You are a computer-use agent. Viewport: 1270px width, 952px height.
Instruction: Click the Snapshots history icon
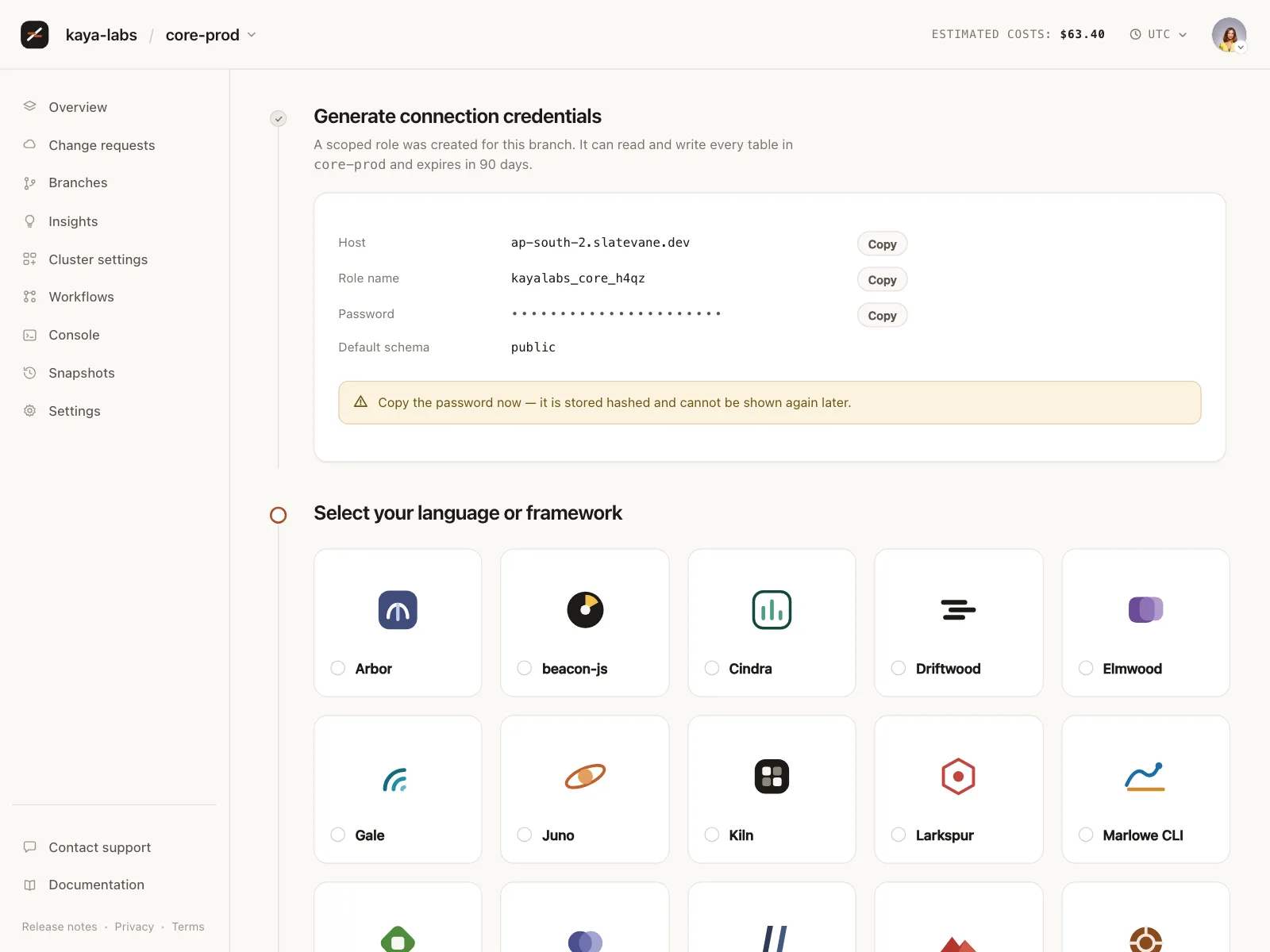30,373
